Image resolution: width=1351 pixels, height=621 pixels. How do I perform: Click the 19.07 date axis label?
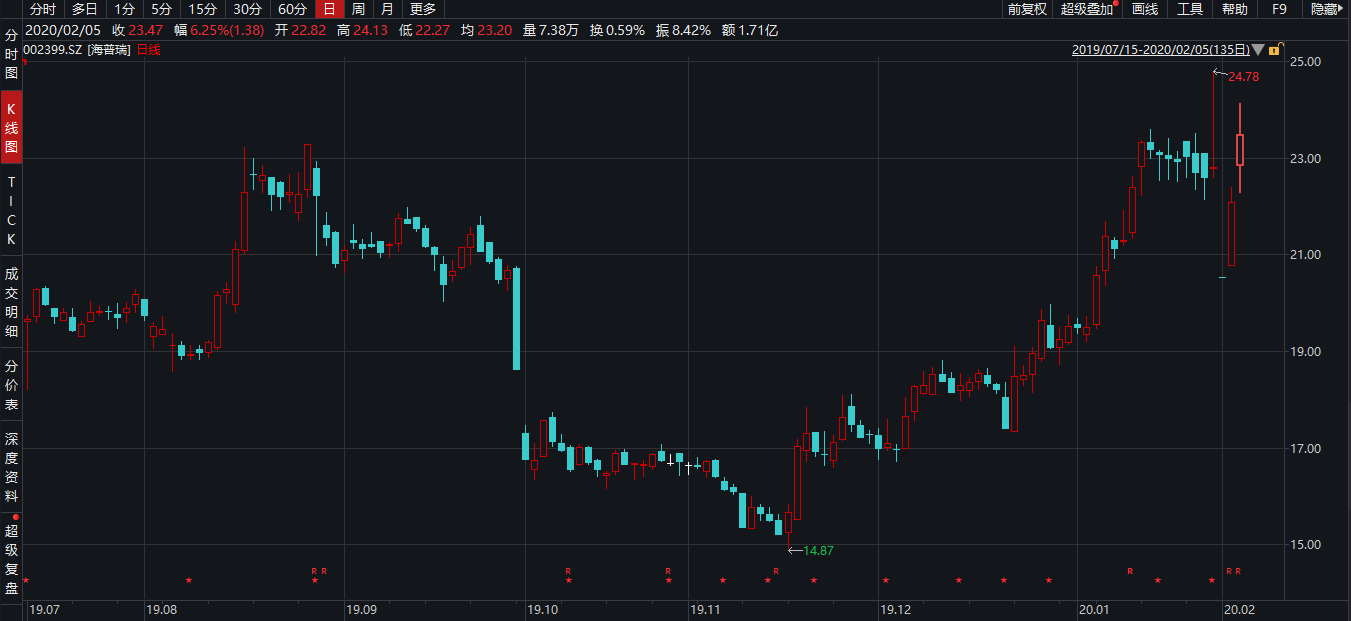click(x=45, y=609)
